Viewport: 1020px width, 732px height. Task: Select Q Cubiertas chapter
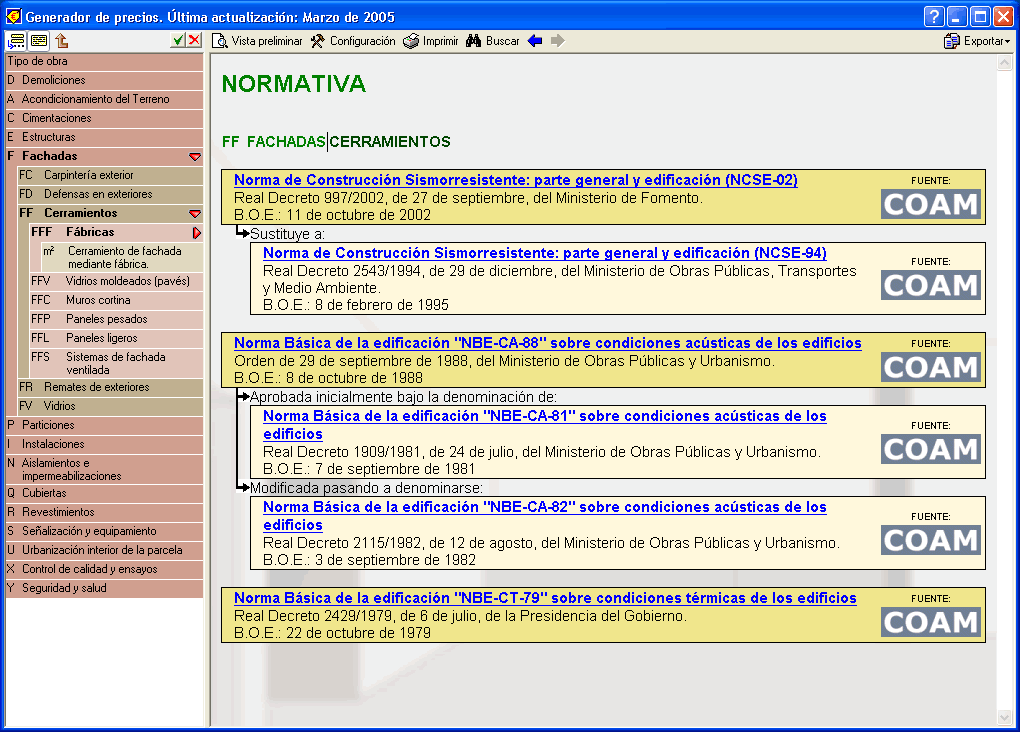104,493
